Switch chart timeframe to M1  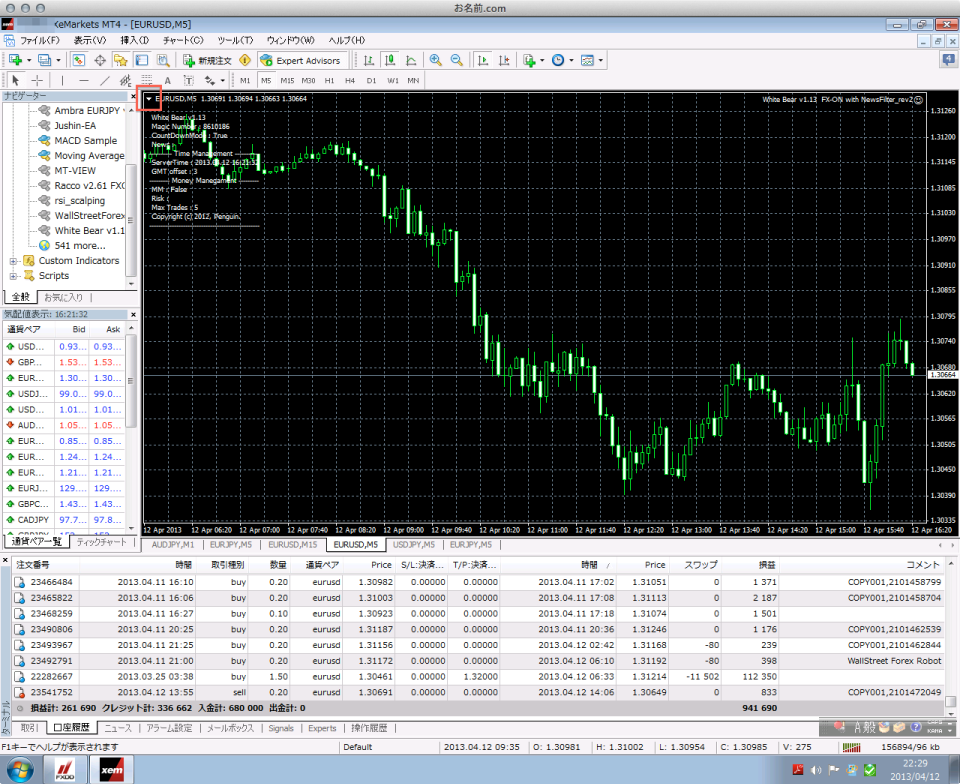[245, 80]
